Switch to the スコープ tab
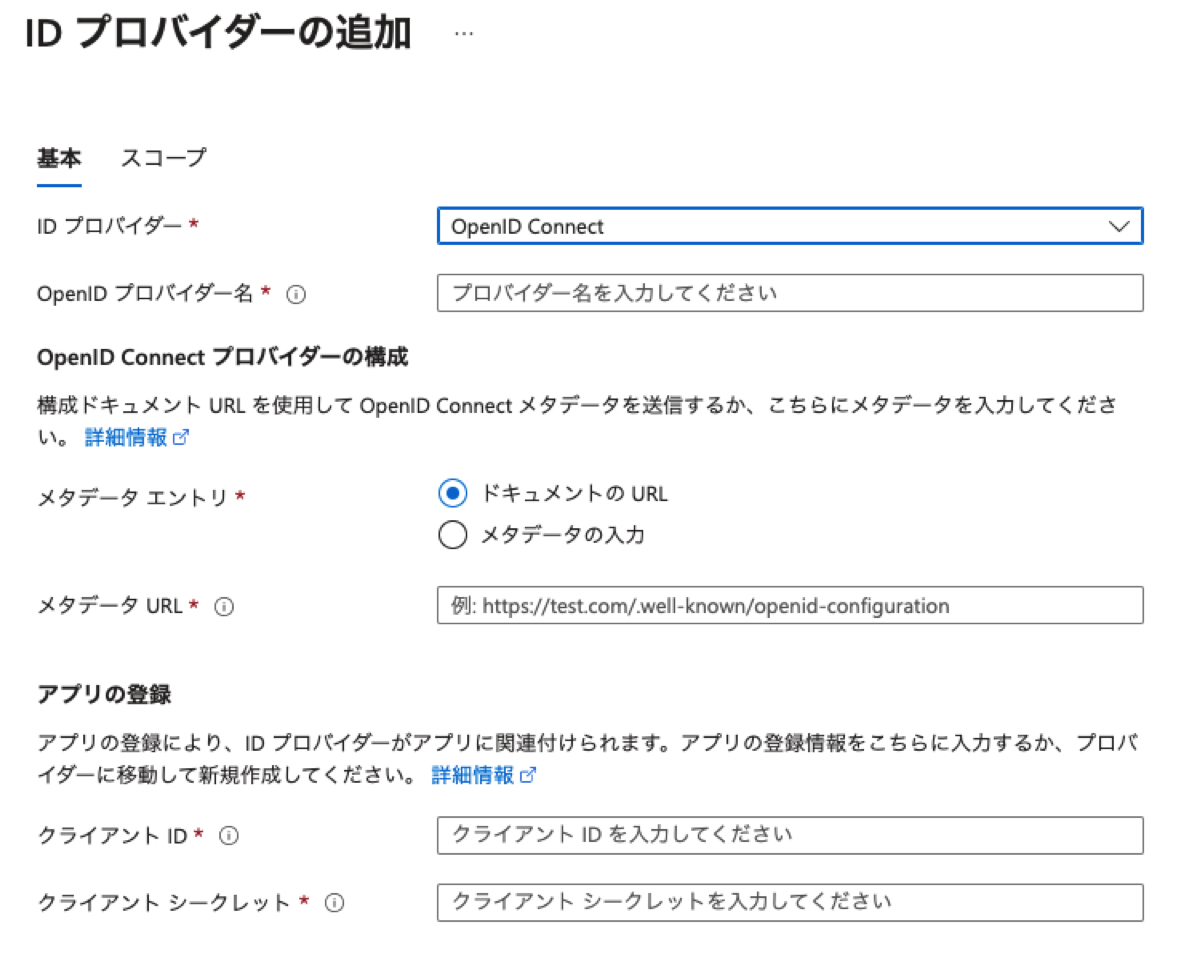This screenshot has width=1200, height=962. [x=163, y=157]
